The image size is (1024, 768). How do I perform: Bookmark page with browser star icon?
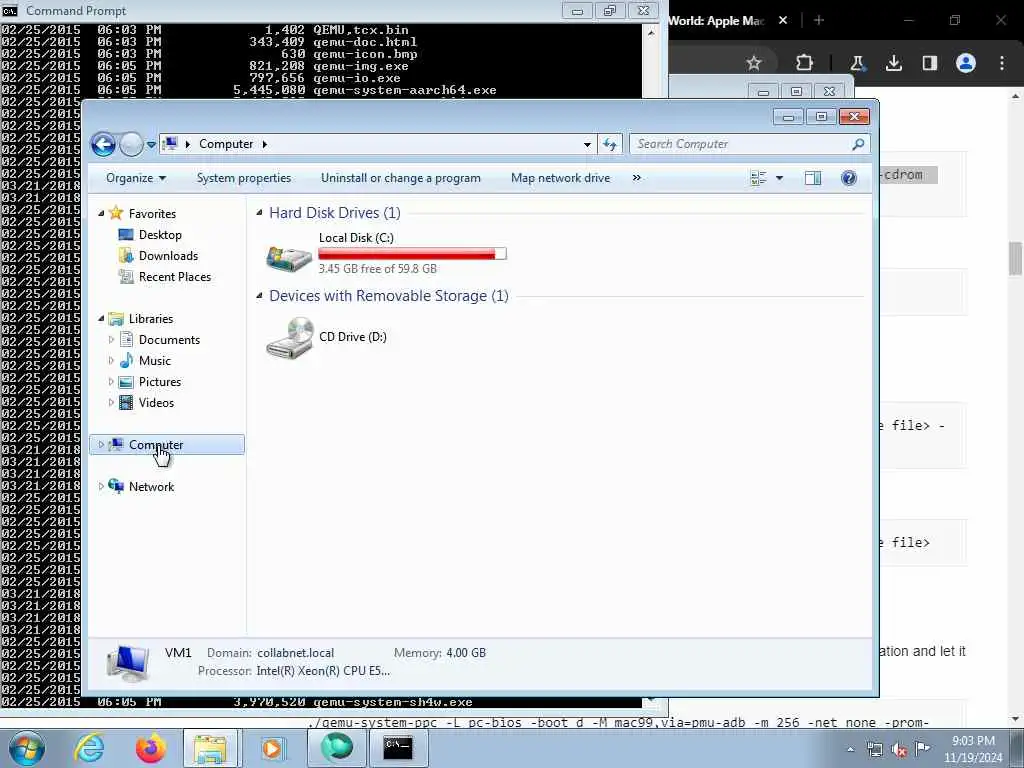point(754,63)
